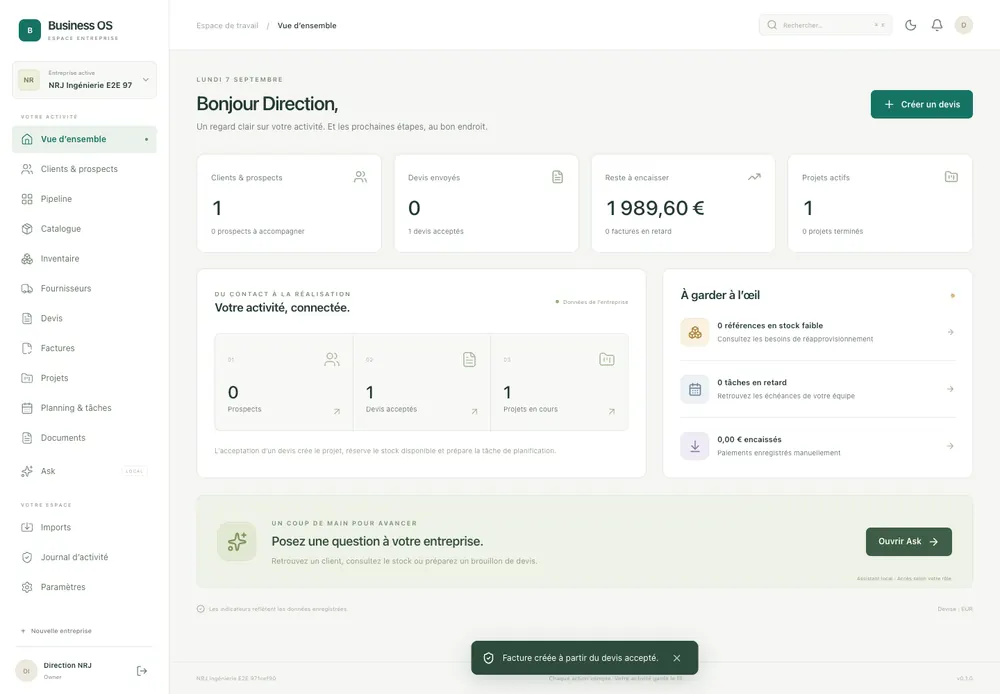Open the company switcher NRJ Ingénierie E2E 97

pos(84,80)
